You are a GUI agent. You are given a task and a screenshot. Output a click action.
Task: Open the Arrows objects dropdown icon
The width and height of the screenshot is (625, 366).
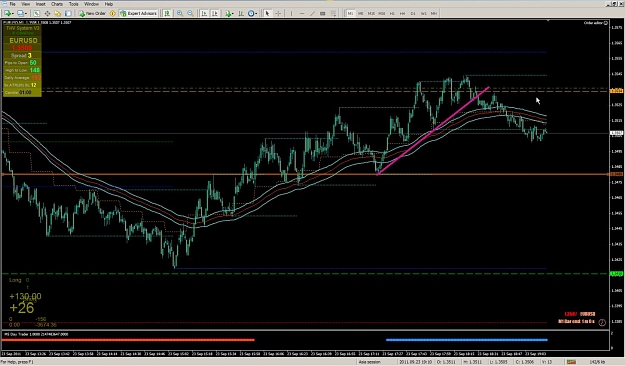click(x=333, y=14)
